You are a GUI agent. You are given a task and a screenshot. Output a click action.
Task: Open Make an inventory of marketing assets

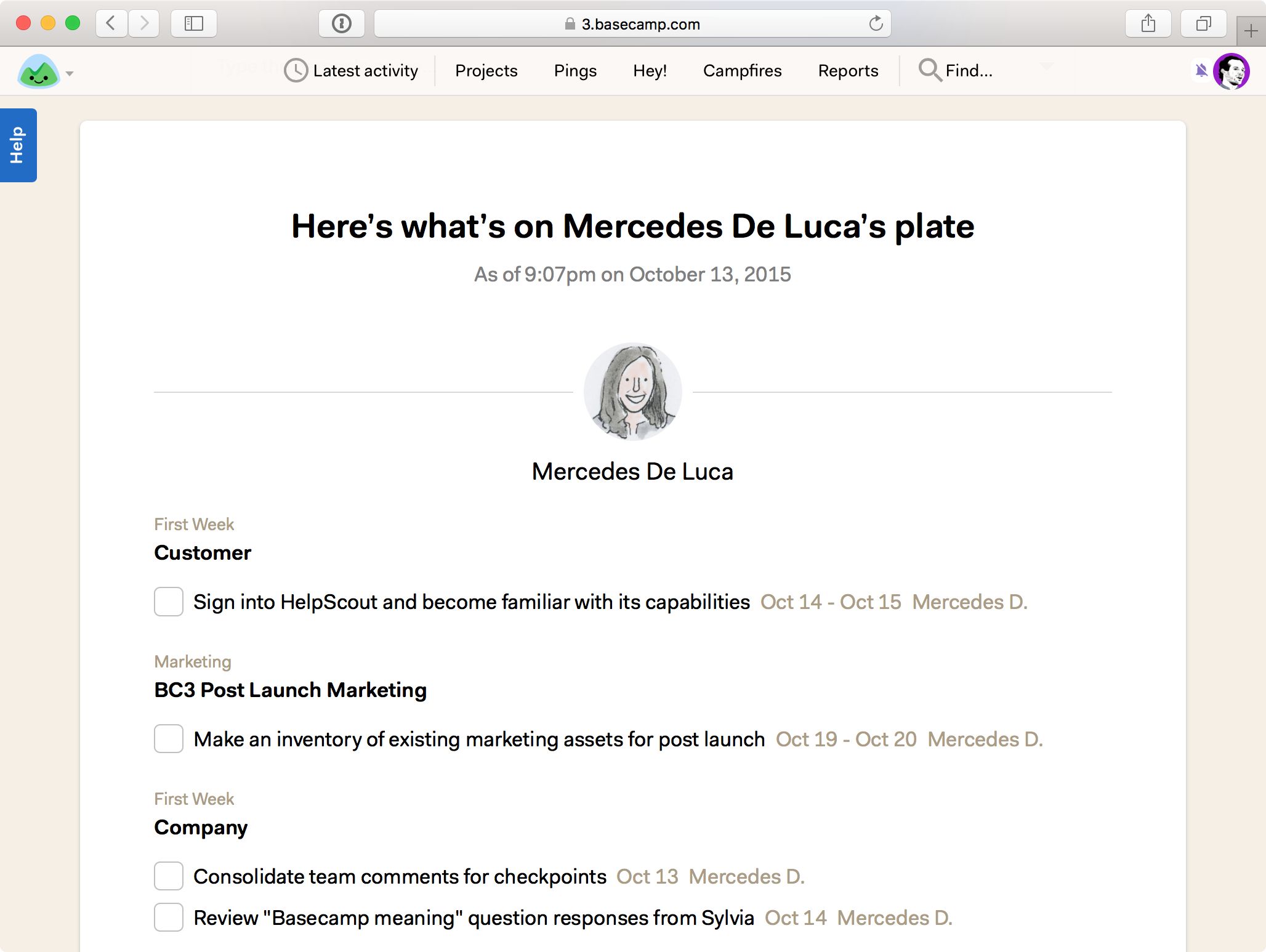[479, 739]
